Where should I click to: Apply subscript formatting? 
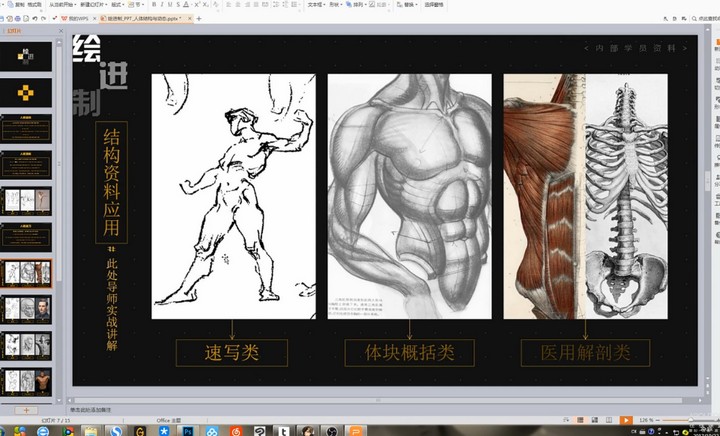tap(205, 4)
